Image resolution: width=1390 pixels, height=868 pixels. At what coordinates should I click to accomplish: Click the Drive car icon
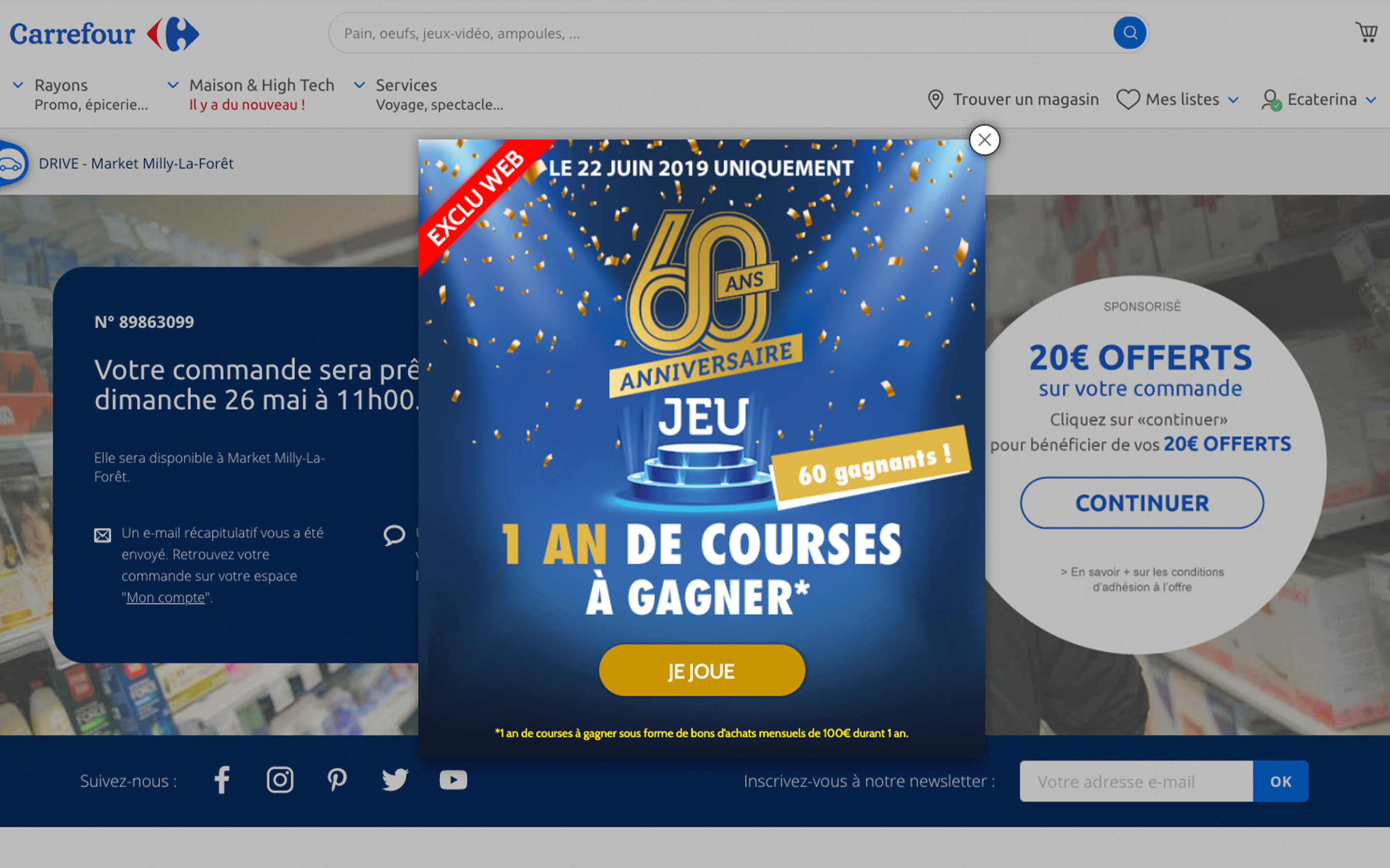point(12,164)
